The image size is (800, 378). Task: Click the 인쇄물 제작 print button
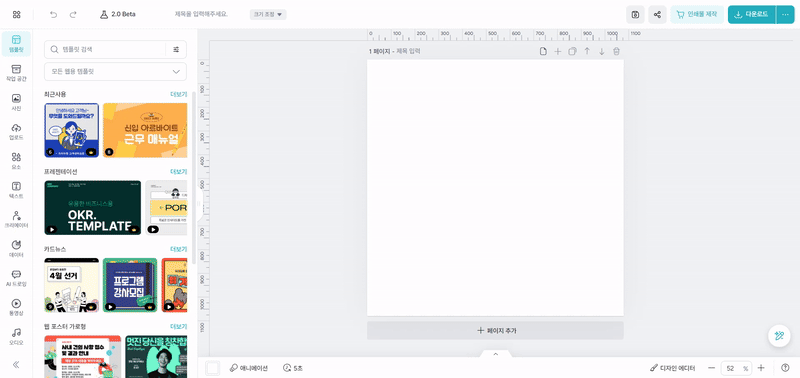pos(697,15)
